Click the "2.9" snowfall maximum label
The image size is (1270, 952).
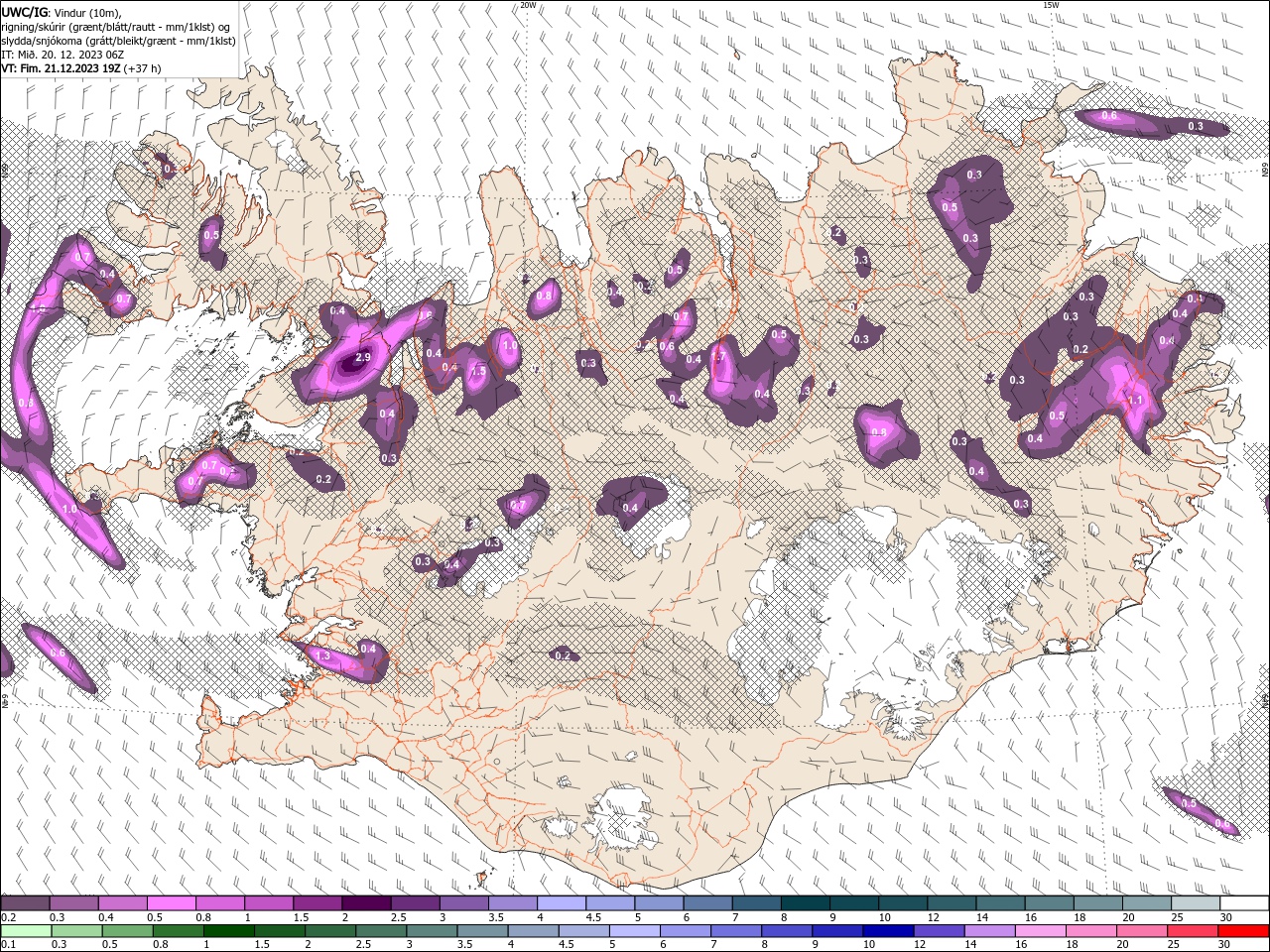point(362,357)
